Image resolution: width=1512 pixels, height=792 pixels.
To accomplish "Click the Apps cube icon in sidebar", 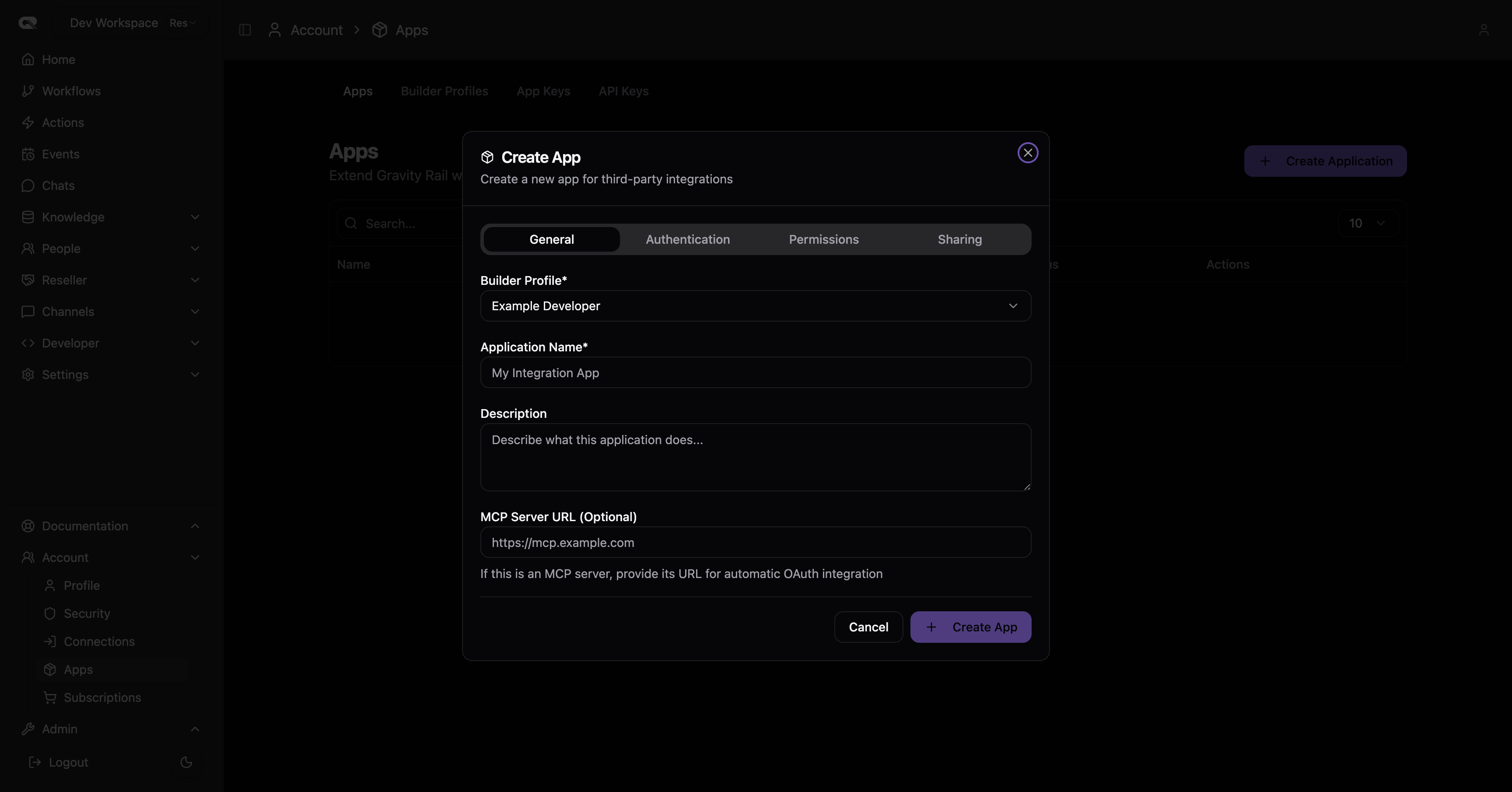I will point(50,670).
